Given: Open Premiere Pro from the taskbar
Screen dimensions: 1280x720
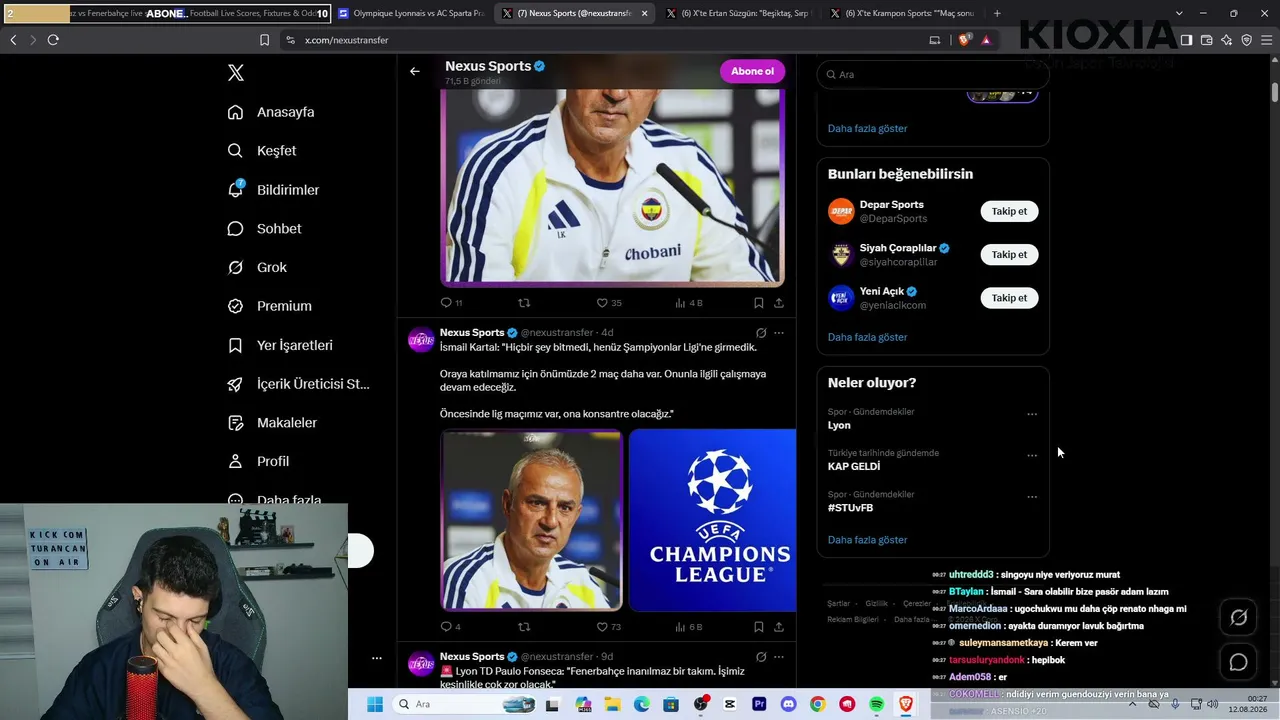Looking at the screenshot, I should click(759, 704).
